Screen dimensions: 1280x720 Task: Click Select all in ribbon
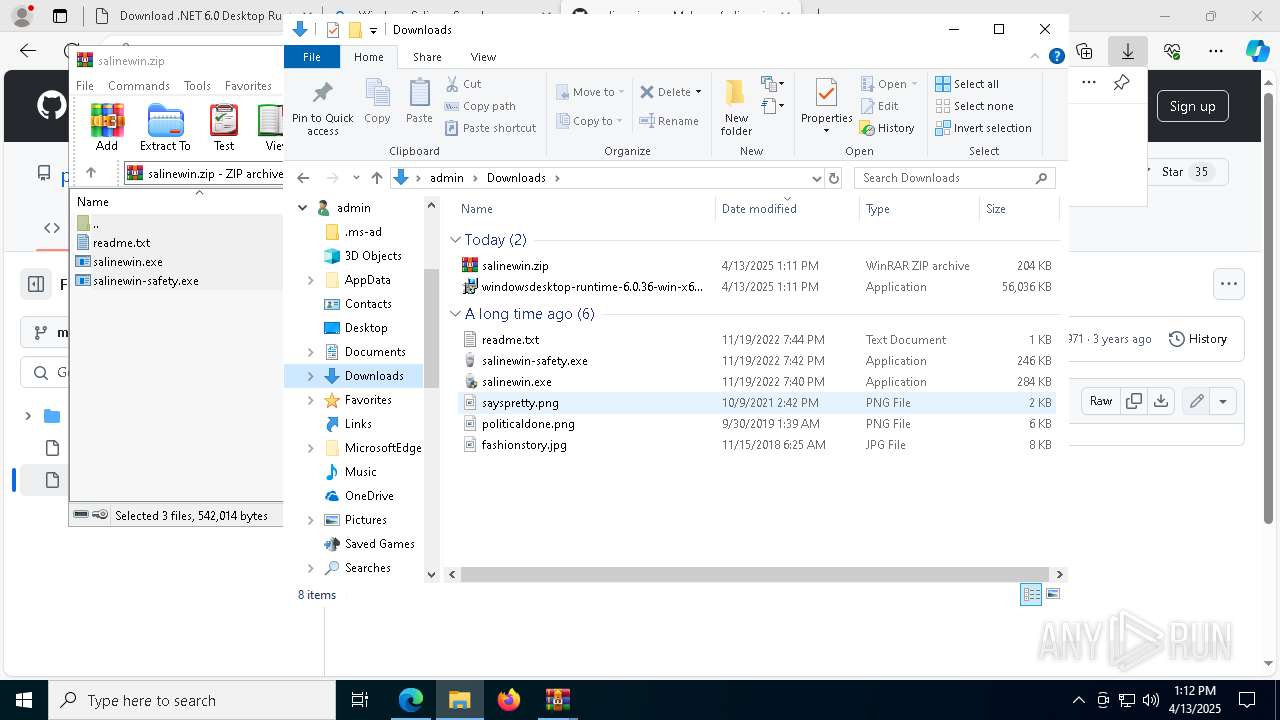pos(967,84)
